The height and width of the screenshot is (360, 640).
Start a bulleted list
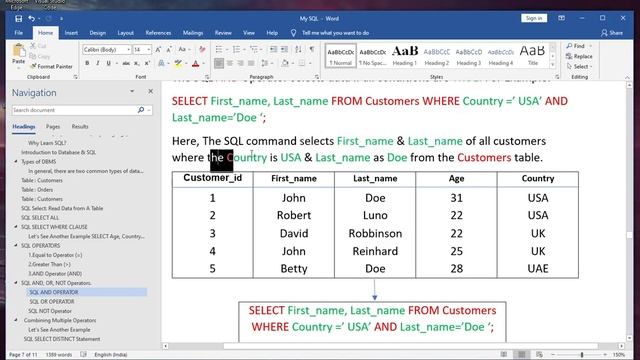point(219,49)
